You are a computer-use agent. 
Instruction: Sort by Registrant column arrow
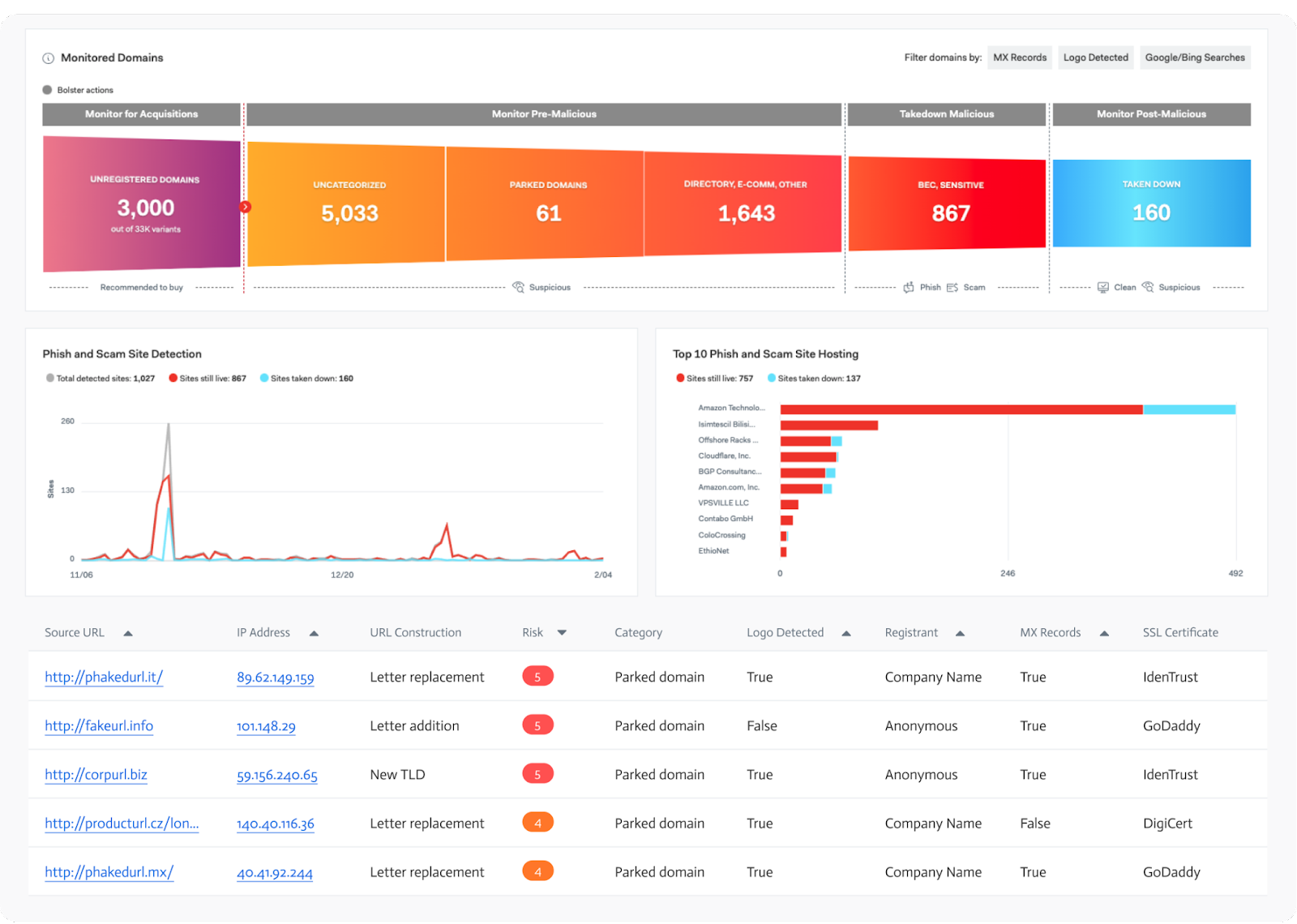(960, 633)
